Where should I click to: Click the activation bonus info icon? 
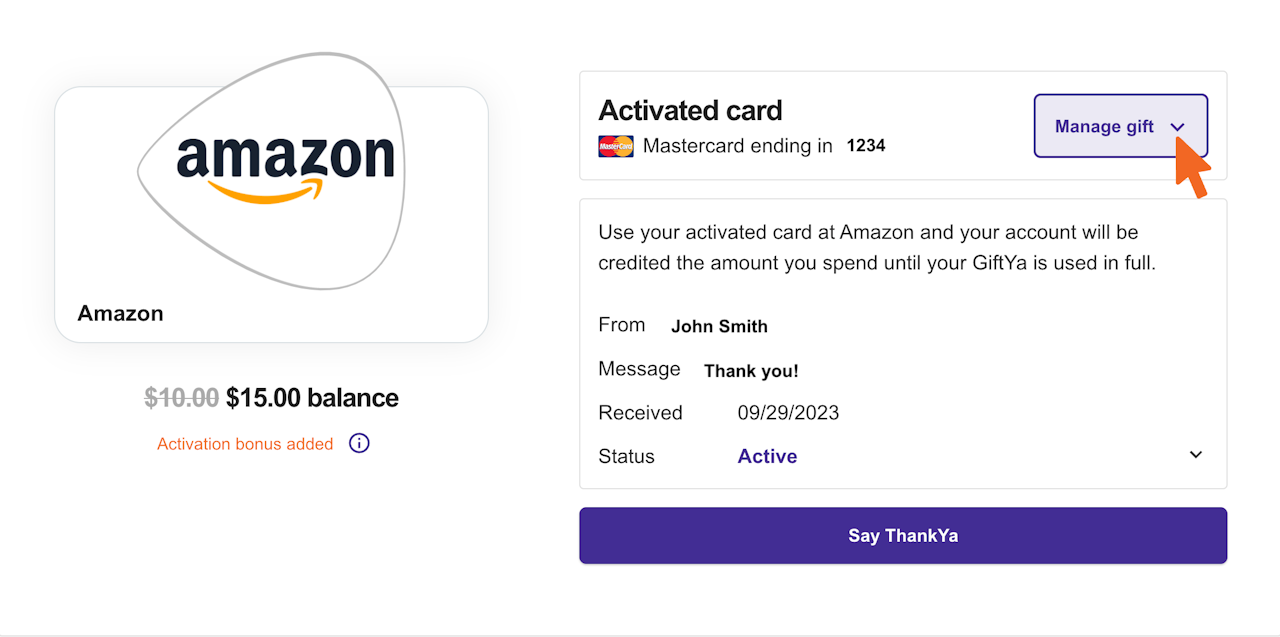359,443
